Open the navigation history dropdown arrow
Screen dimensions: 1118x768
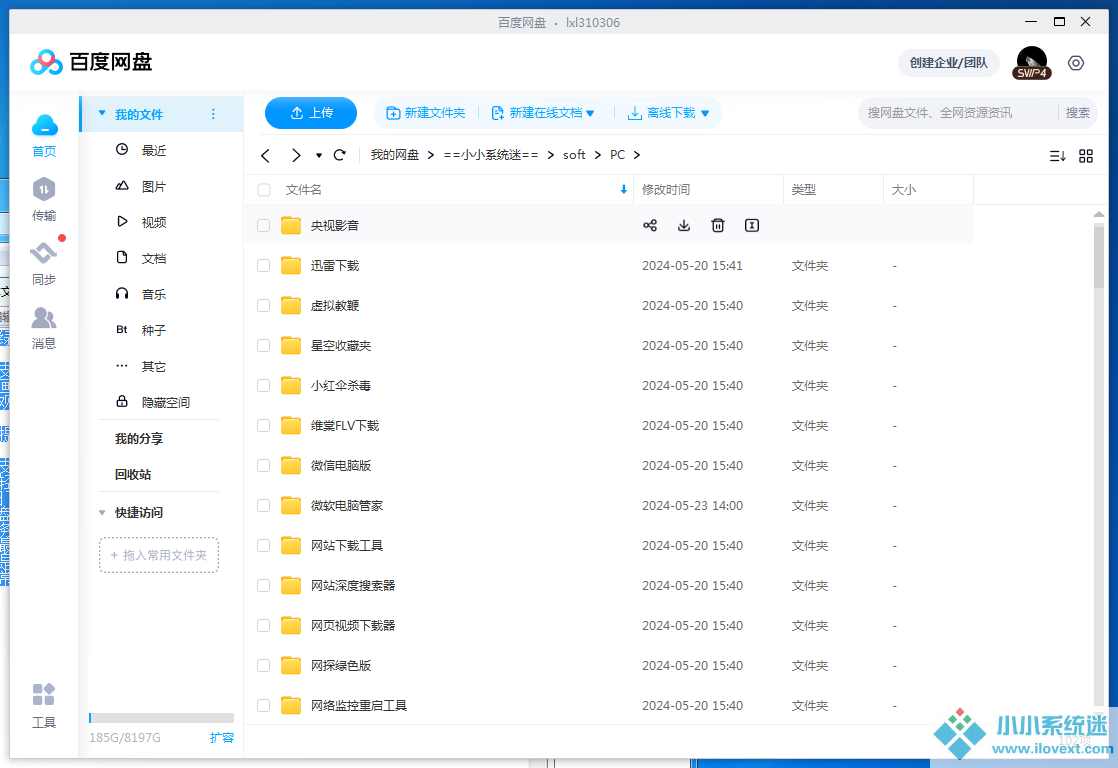319,155
